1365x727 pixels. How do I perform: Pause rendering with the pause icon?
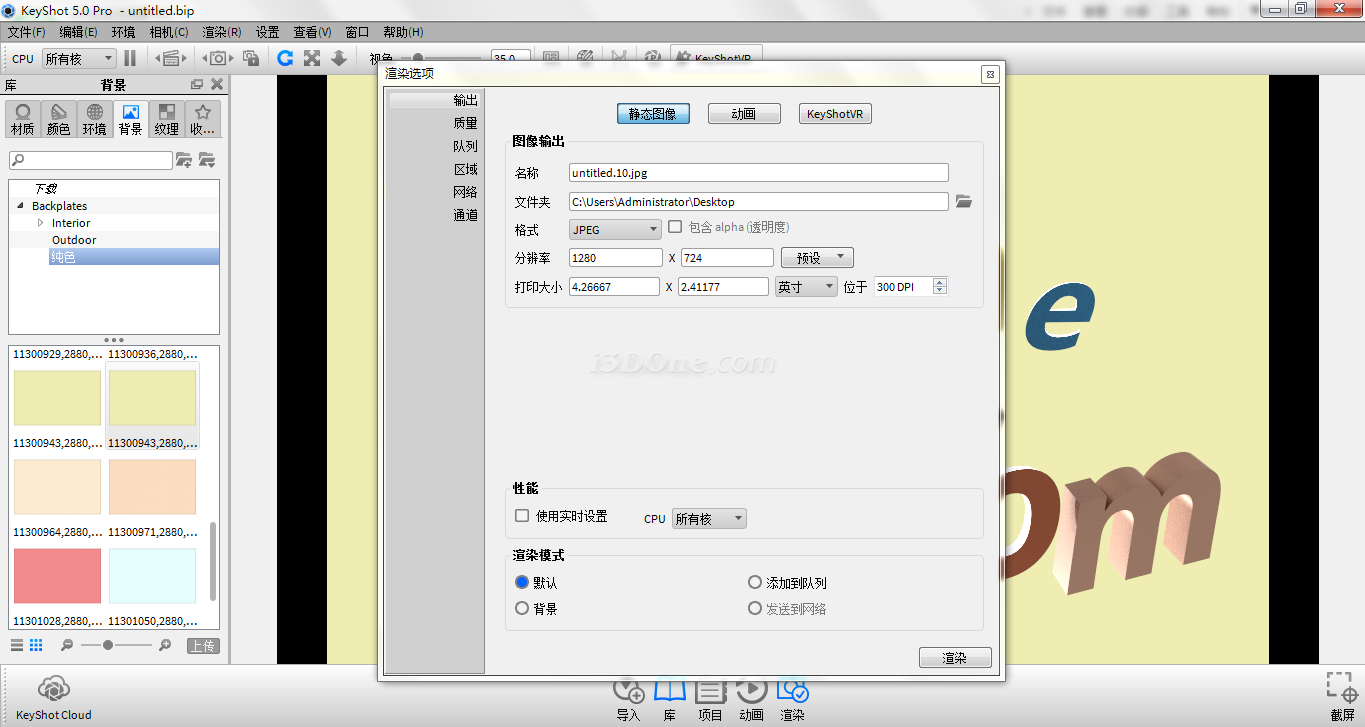(x=130, y=59)
